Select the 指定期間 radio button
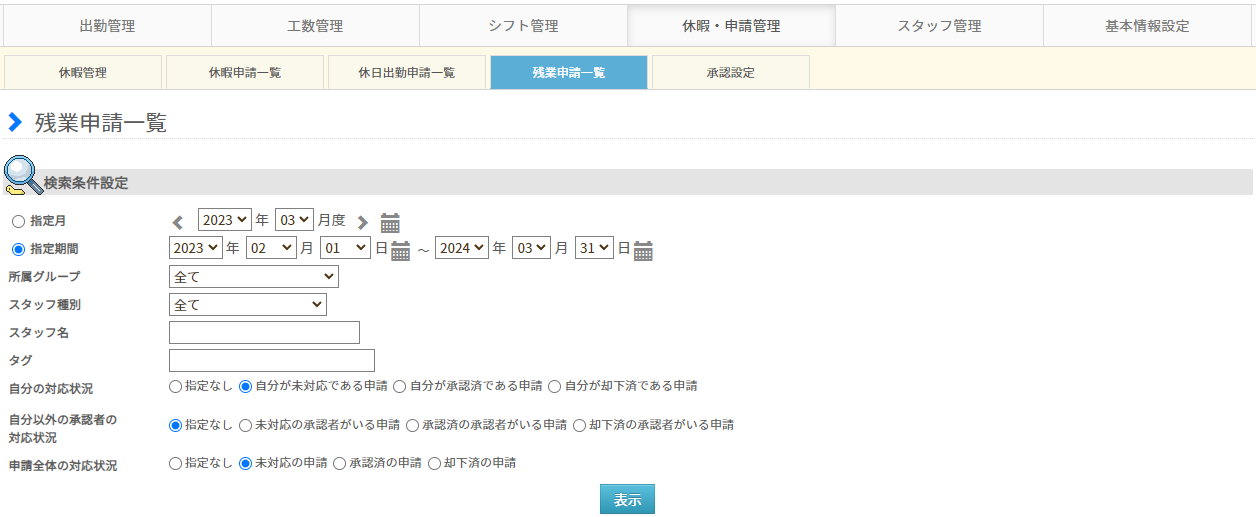Viewport: 1256px width, 517px height. click(18, 249)
